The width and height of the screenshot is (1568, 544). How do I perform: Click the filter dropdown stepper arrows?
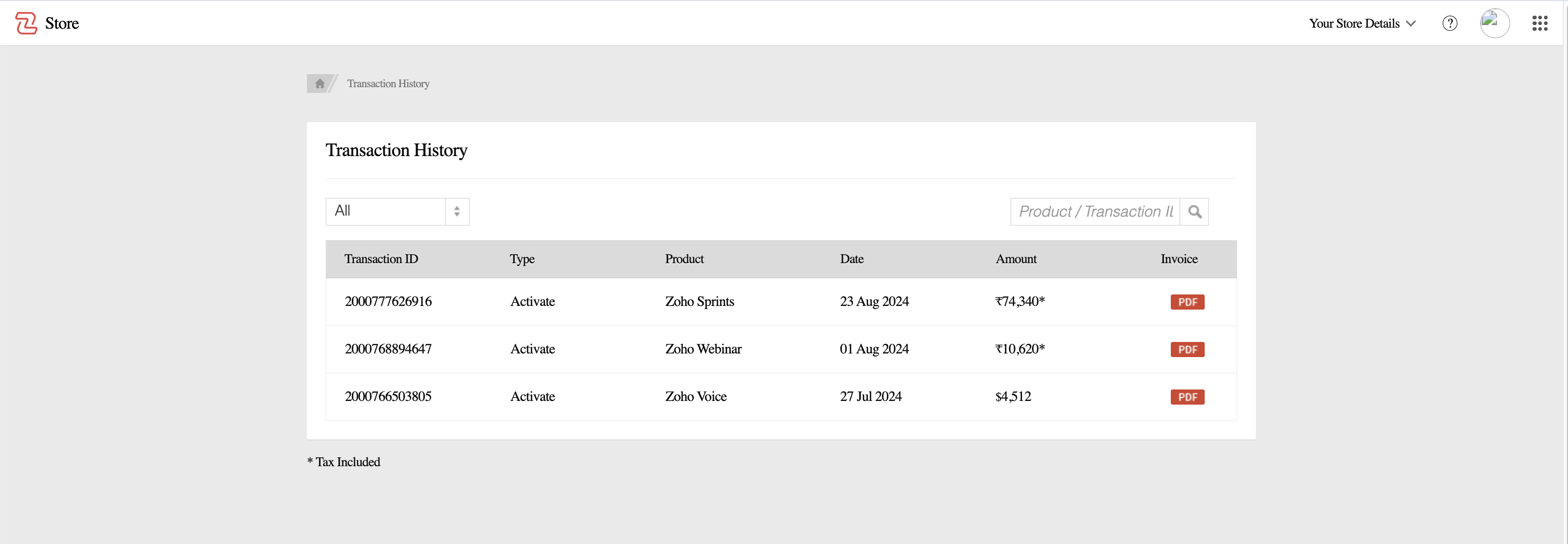(x=457, y=211)
